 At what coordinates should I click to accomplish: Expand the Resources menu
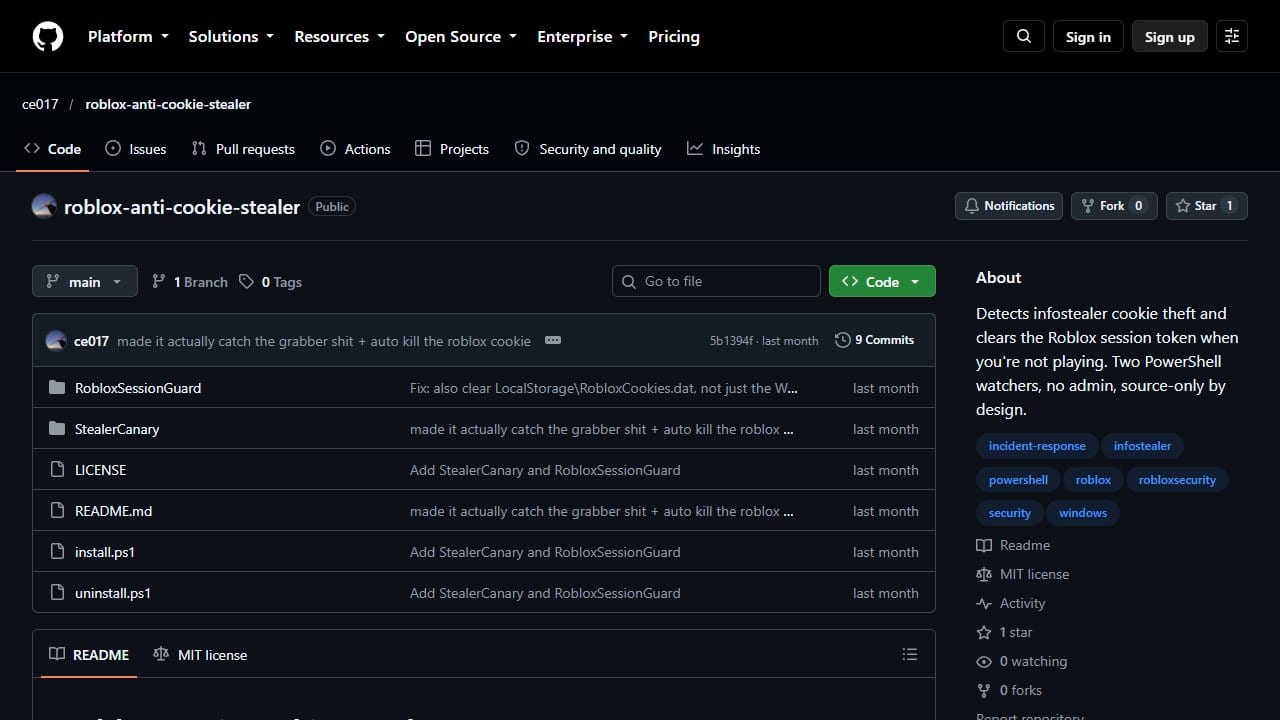(x=339, y=37)
